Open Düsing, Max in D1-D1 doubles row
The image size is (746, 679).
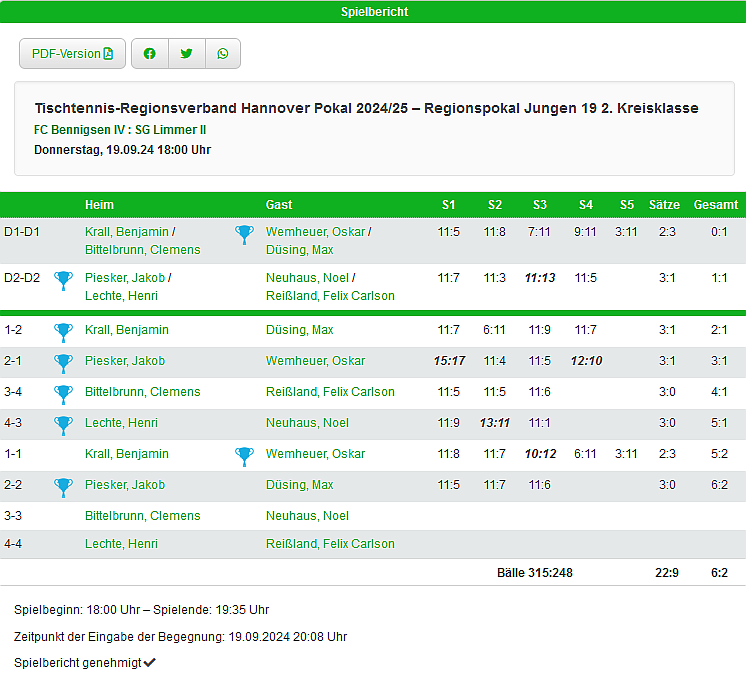(x=299, y=250)
